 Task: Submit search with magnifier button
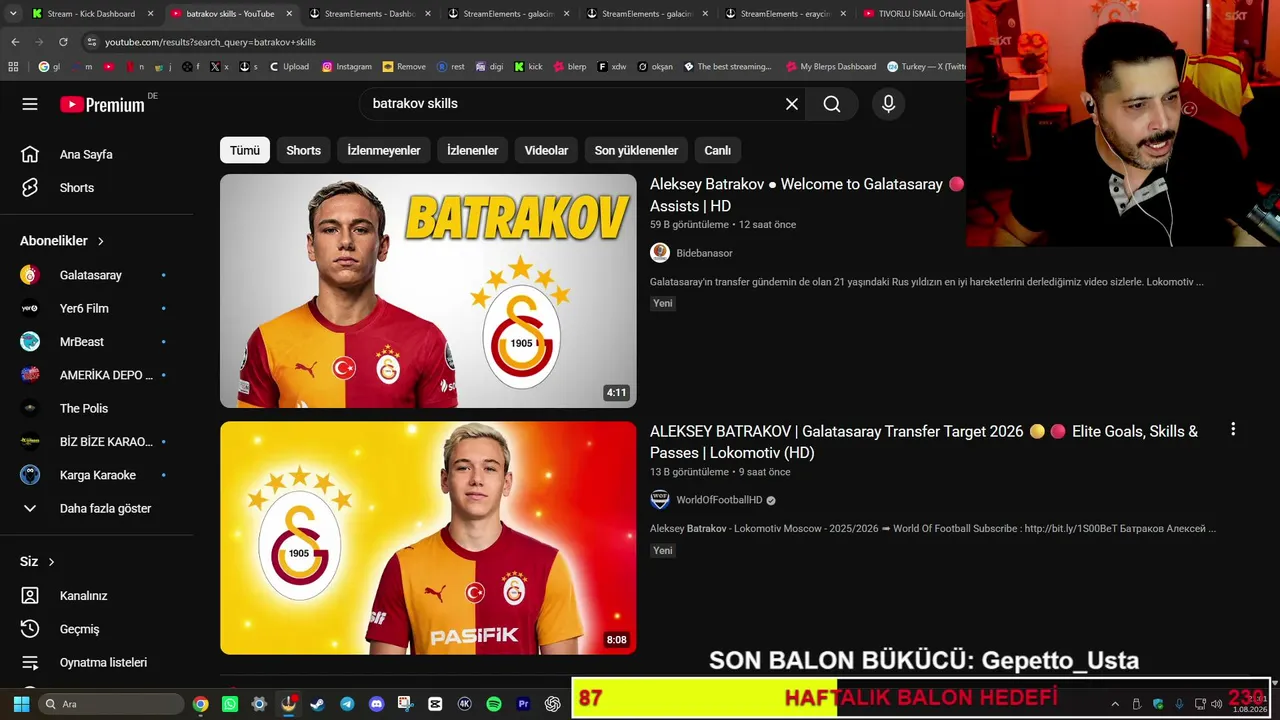click(832, 104)
